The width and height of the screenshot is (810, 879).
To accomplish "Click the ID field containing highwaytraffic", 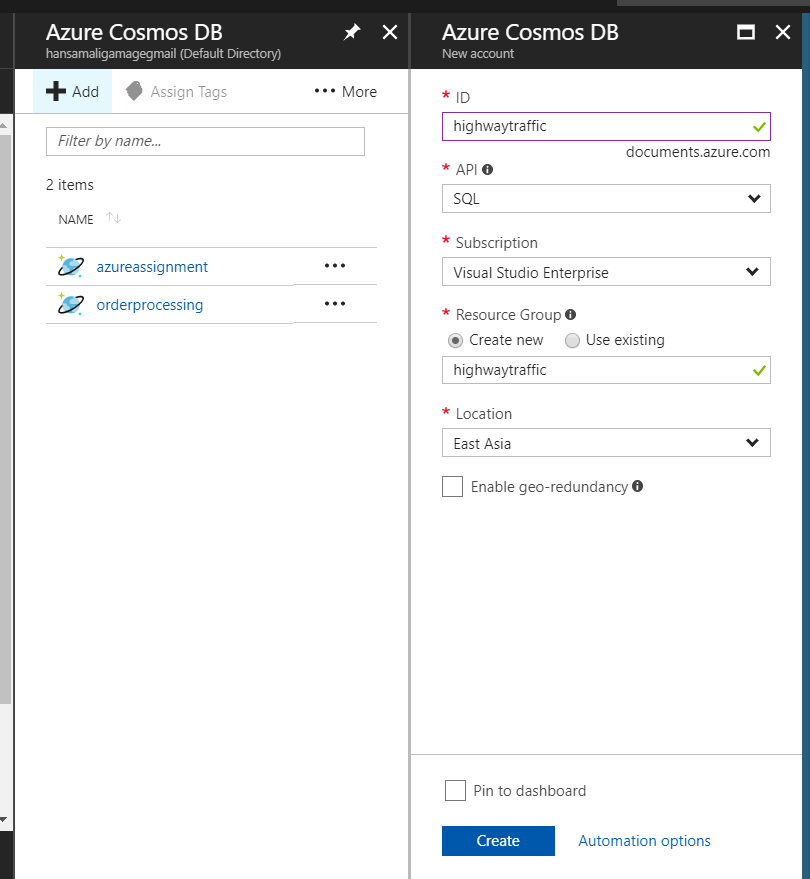I will [x=606, y=126].
